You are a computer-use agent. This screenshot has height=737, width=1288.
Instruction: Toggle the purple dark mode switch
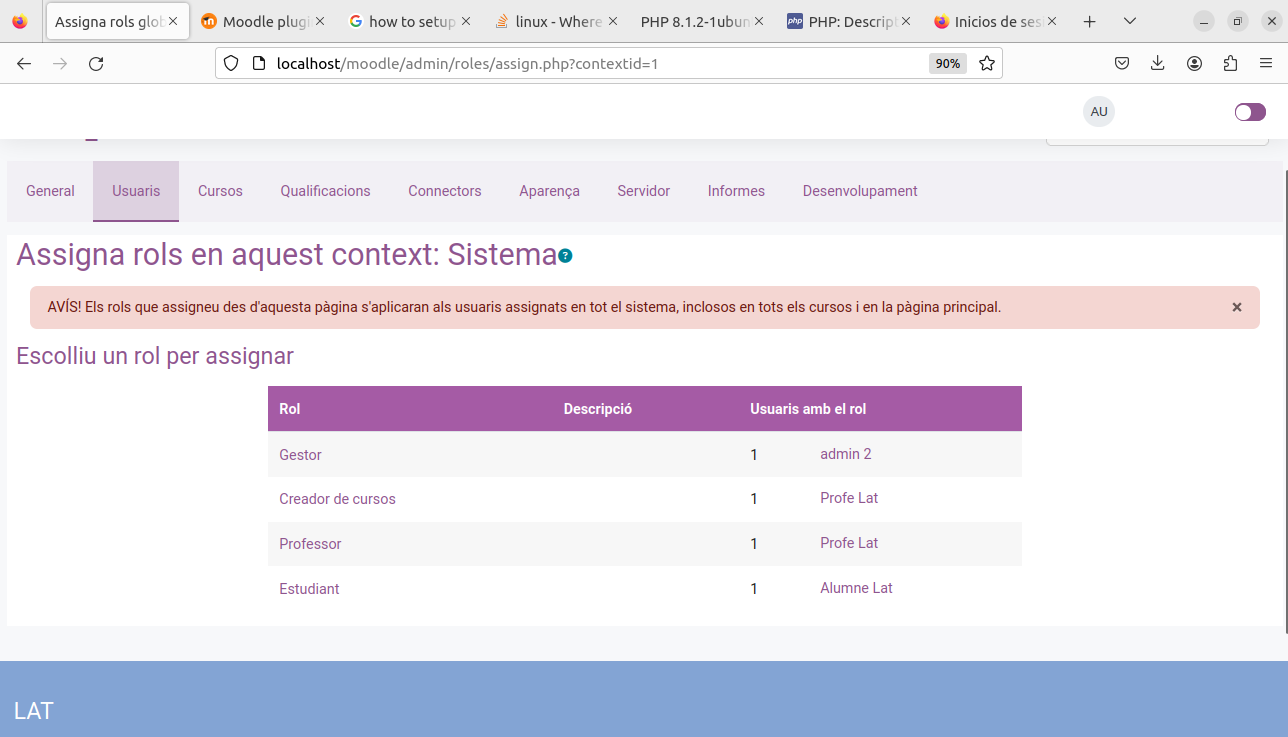click(1249, 112)
